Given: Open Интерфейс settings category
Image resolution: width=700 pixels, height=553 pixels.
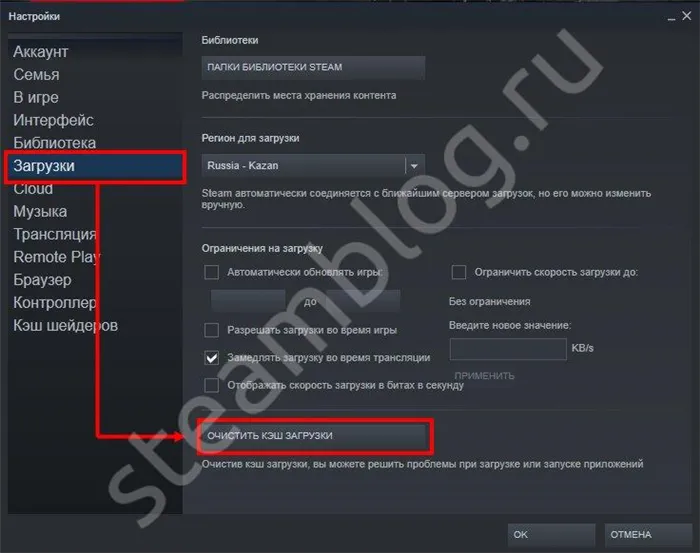Looking at the screenshot, I should tap(53, 120).
